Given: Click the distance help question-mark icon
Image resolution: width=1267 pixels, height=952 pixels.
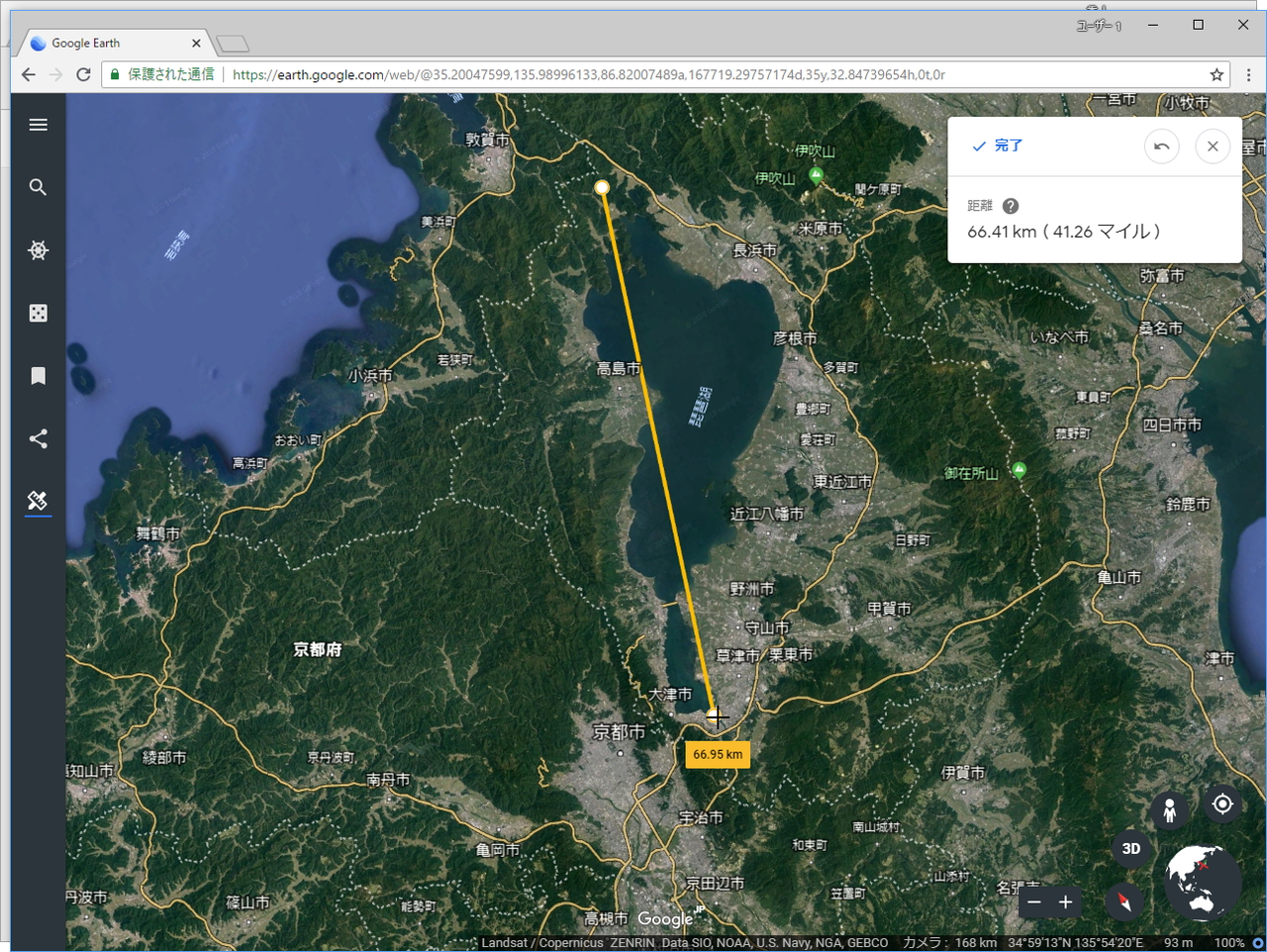Looking at the screenshot, I should click(x=1009, y=206).
